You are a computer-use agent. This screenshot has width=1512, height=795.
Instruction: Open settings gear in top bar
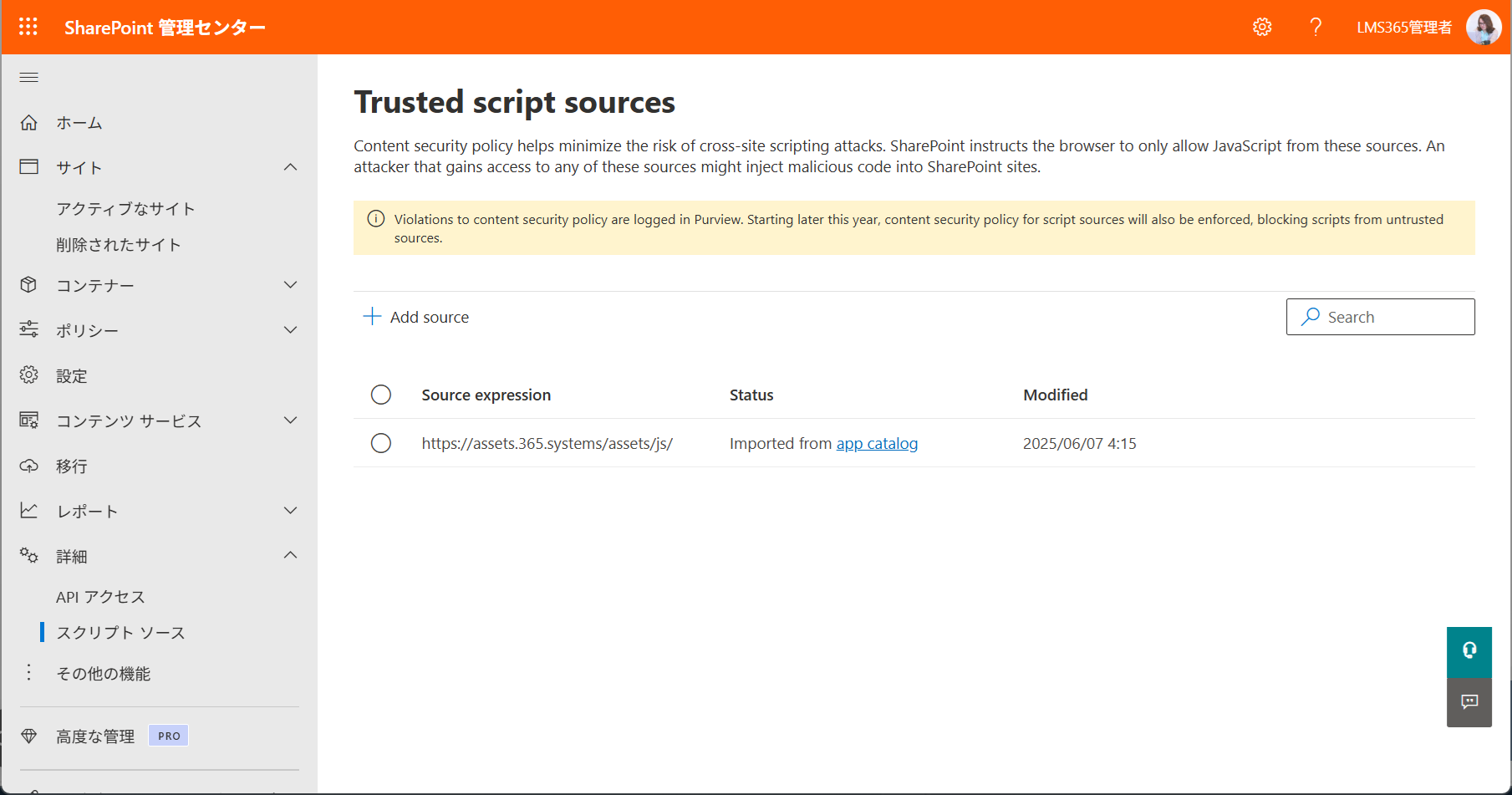(x=1262, y=27)
